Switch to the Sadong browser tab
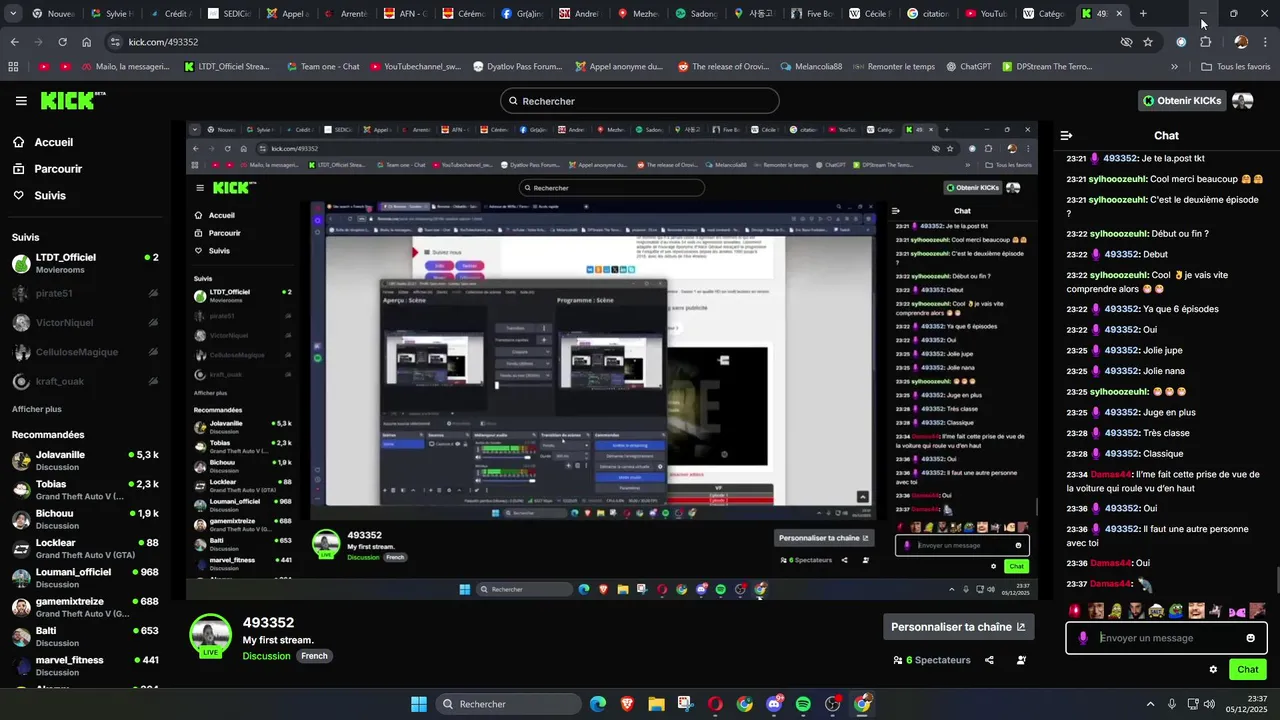Image resolution: width=1280 pixels, height=720 pixels. coord(697,14)
